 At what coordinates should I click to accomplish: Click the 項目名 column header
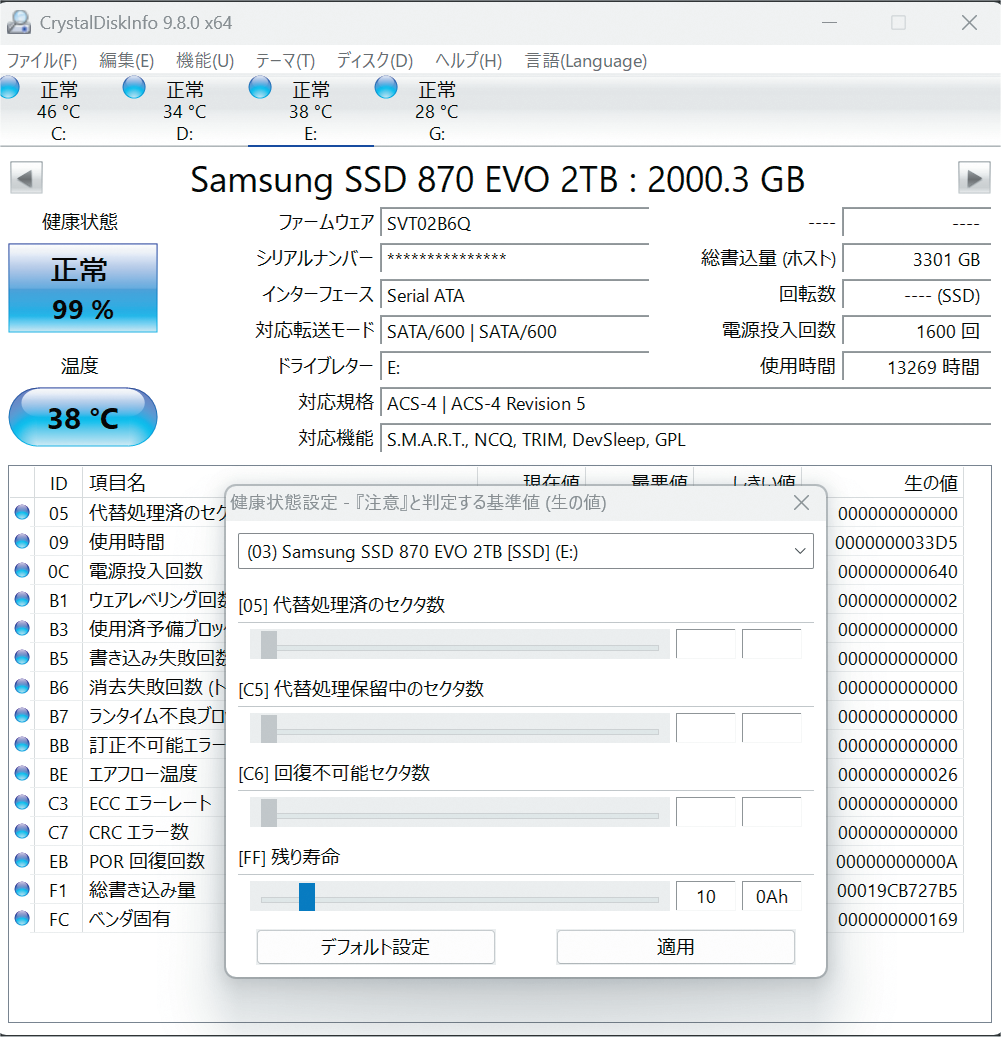click(118, 483)
